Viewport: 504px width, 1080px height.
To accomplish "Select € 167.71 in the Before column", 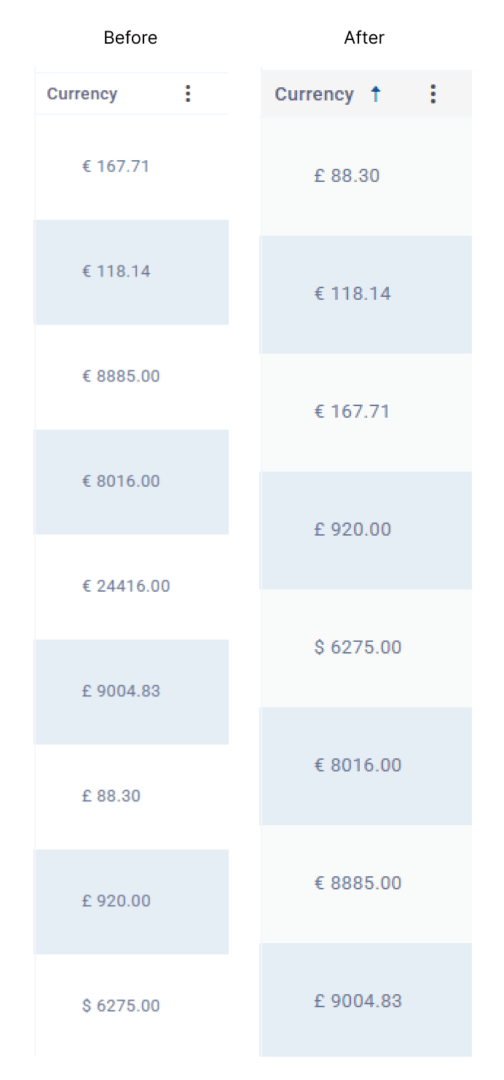I will click(x=116, y=167).
